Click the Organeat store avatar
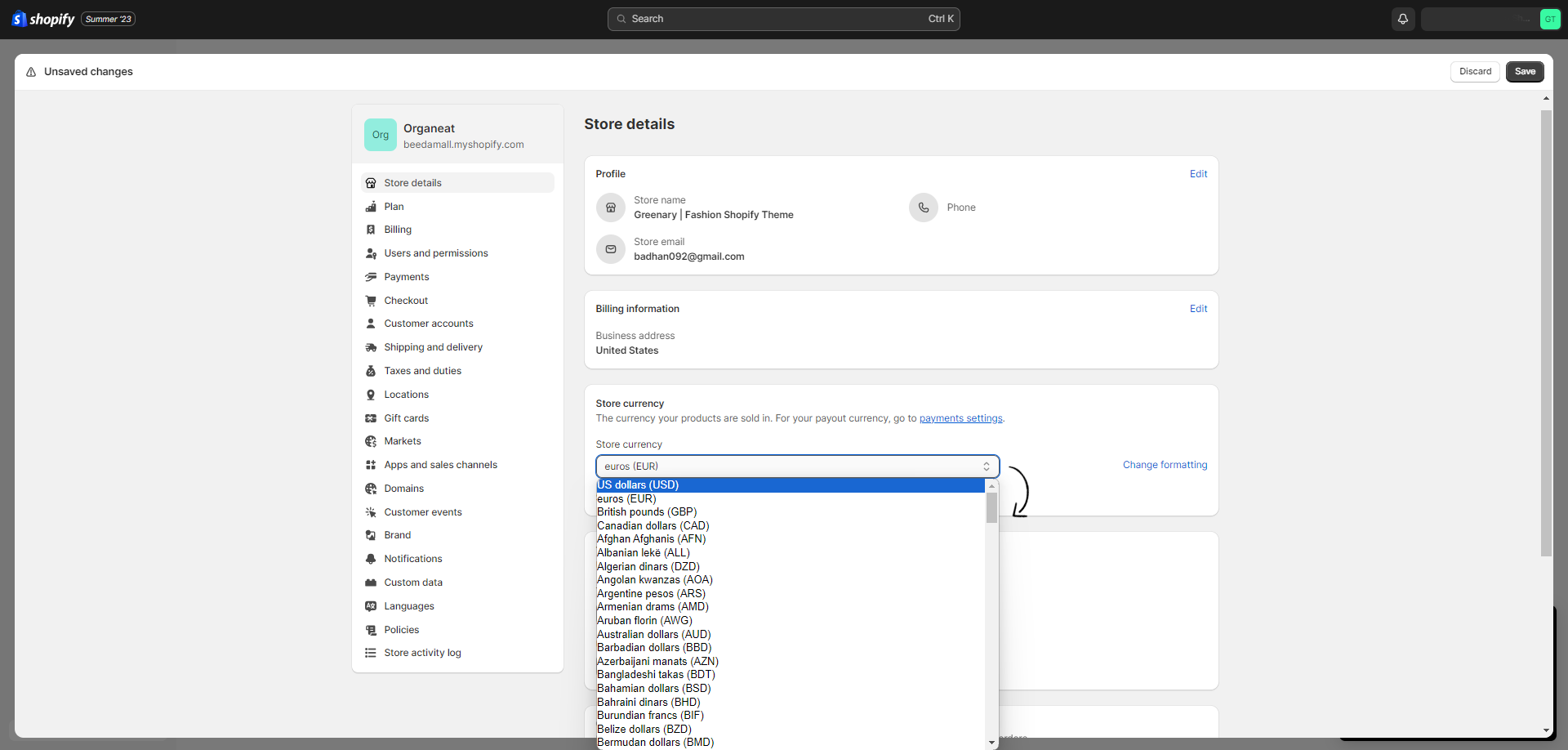The width and height of the screenshot is (1568, 750). (381, 135)
